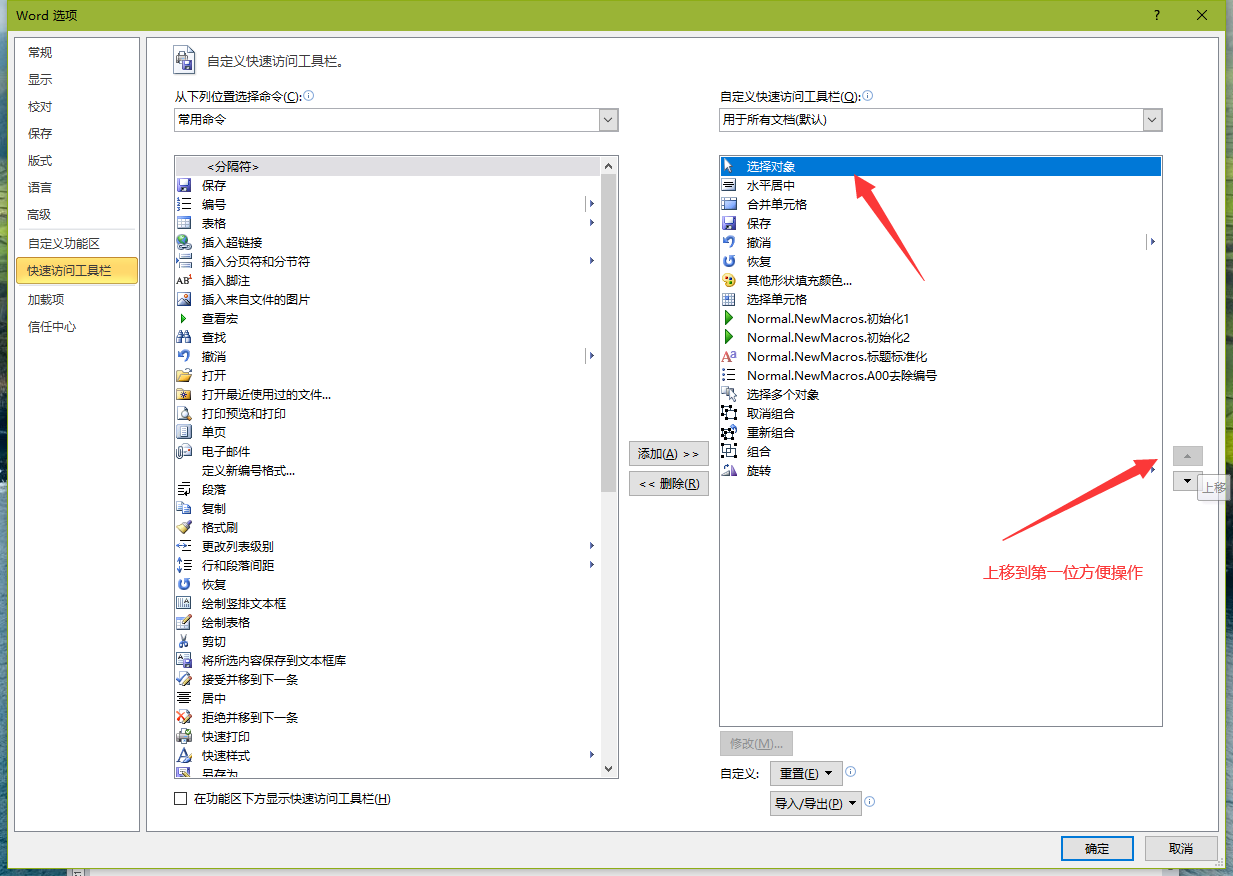Select the 电子邮件 icon

point(184,451)
